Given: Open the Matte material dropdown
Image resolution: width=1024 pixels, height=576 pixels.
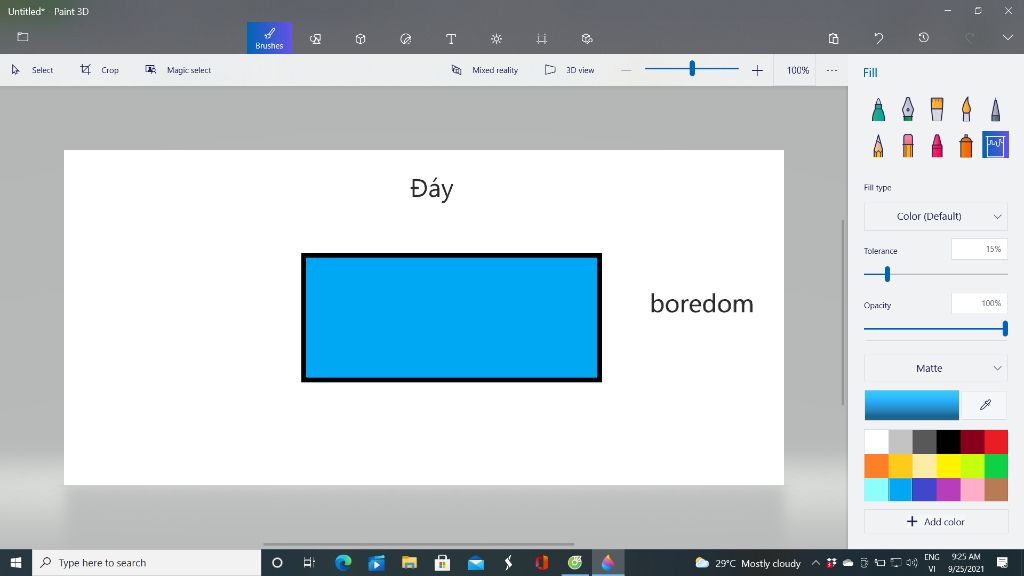Looking at the screenshot, I should 936,368.
